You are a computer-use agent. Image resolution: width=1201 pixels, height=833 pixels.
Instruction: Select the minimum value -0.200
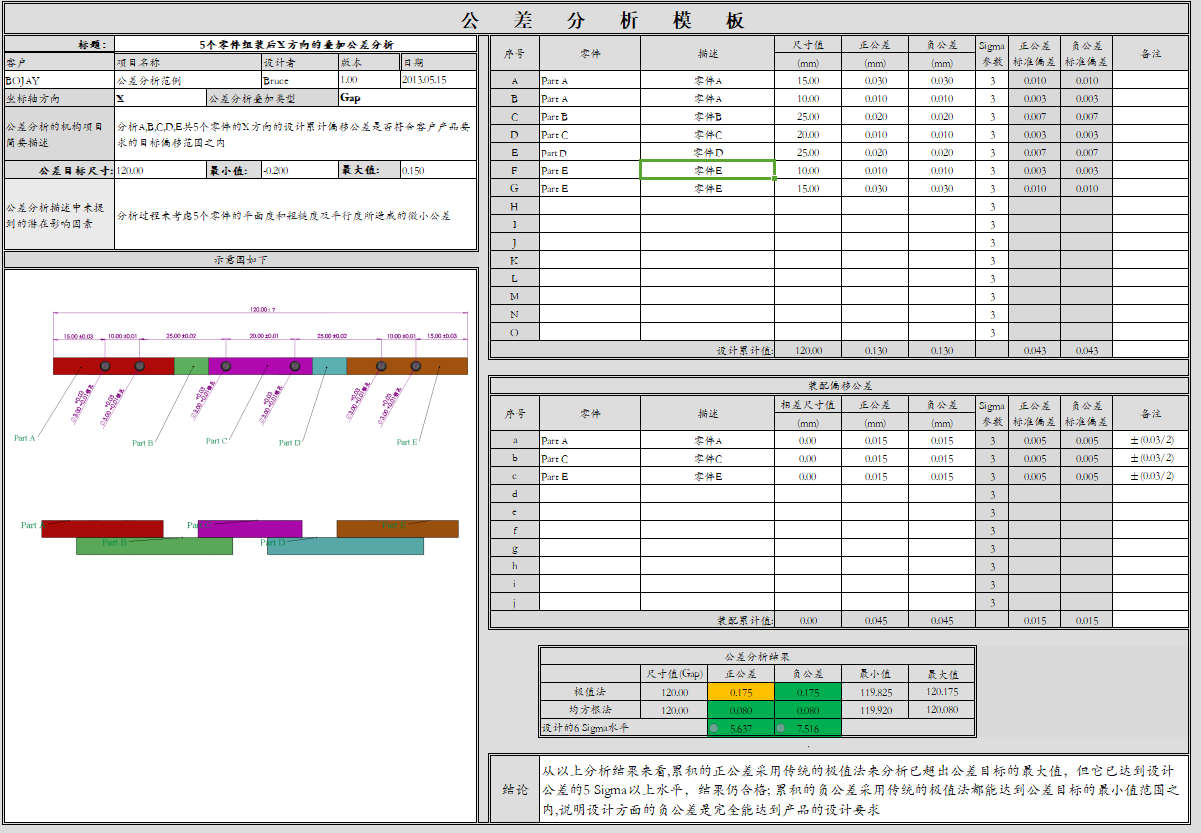click(x=298, y=171)
